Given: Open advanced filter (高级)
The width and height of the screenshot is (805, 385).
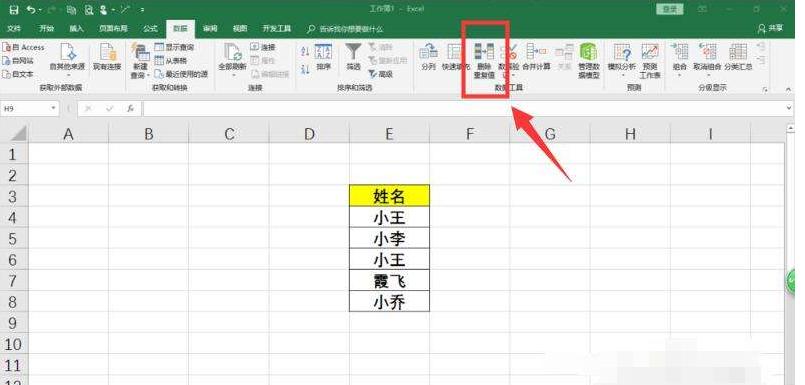Looking at the screenshot, I should coord(380,74).
